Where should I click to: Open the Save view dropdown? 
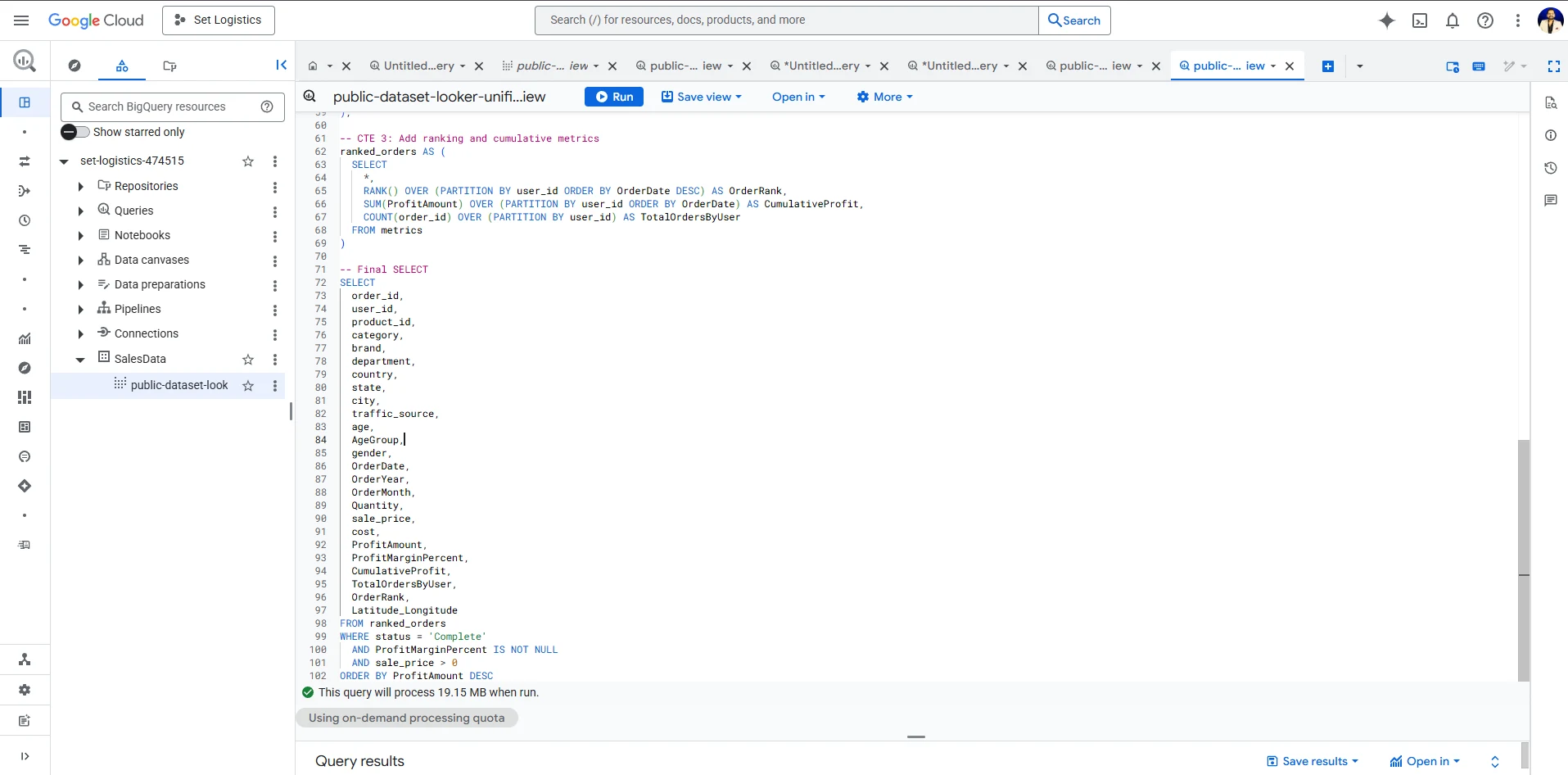point(702,97)
